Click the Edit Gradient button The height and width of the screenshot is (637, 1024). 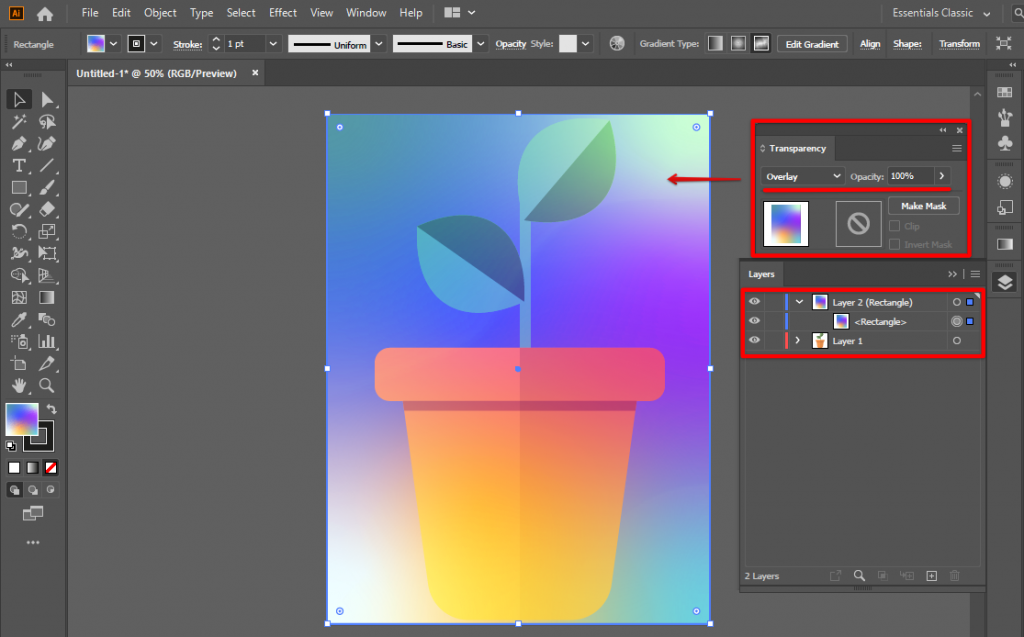(811, 43)
